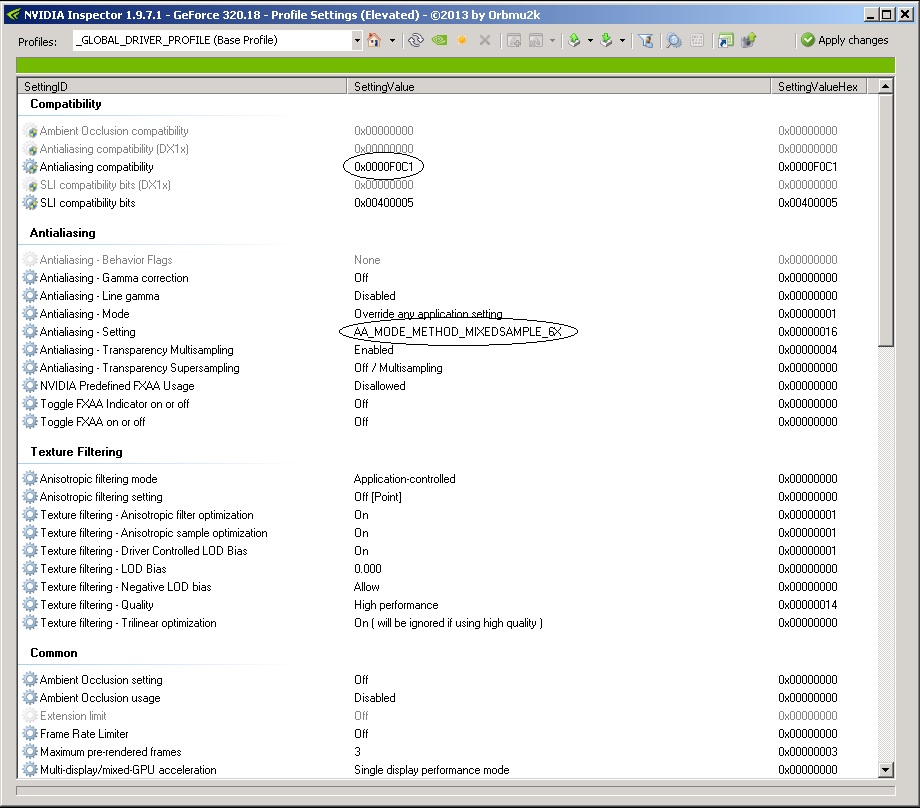Click the SLI compatibility bits gear icon
The width and height of the screenshot is (920, 808).
(x=30, y=203)
